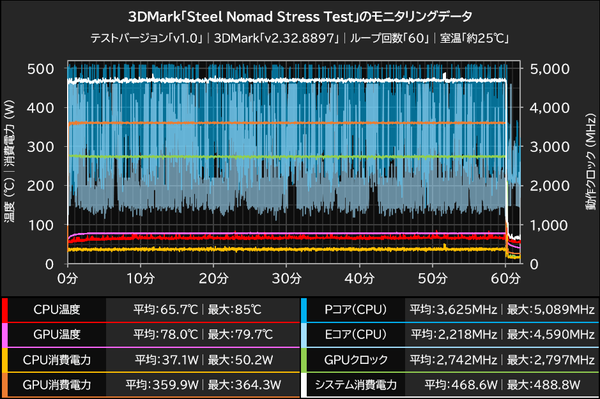
Task: Select the GPUクロック legend label
Action: [x=356, y=360]
